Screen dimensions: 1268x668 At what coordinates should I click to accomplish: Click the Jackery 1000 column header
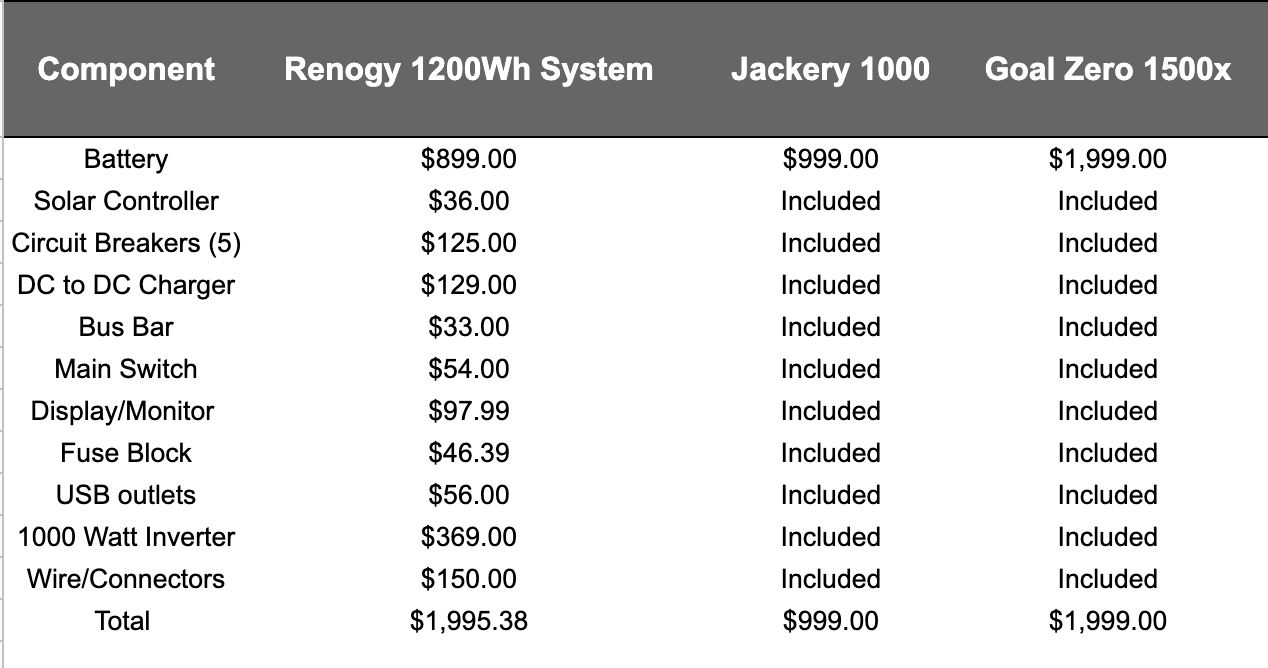pyautogui.click(x=830, y=69)
